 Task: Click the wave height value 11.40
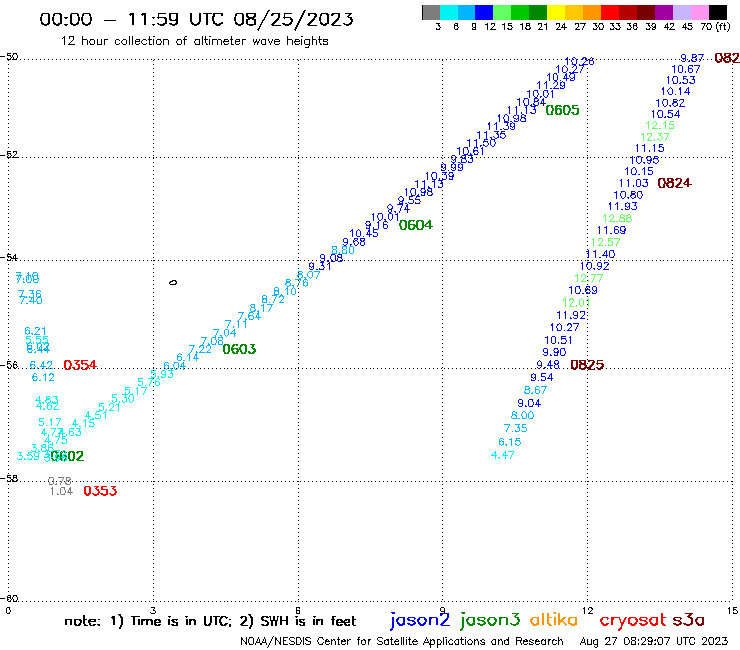coord(600,254)
